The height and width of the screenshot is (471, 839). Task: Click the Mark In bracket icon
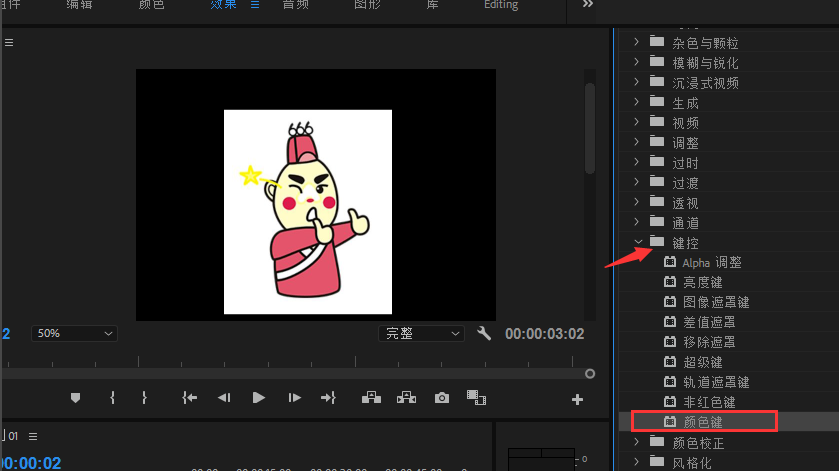click(x=112, y=398)
